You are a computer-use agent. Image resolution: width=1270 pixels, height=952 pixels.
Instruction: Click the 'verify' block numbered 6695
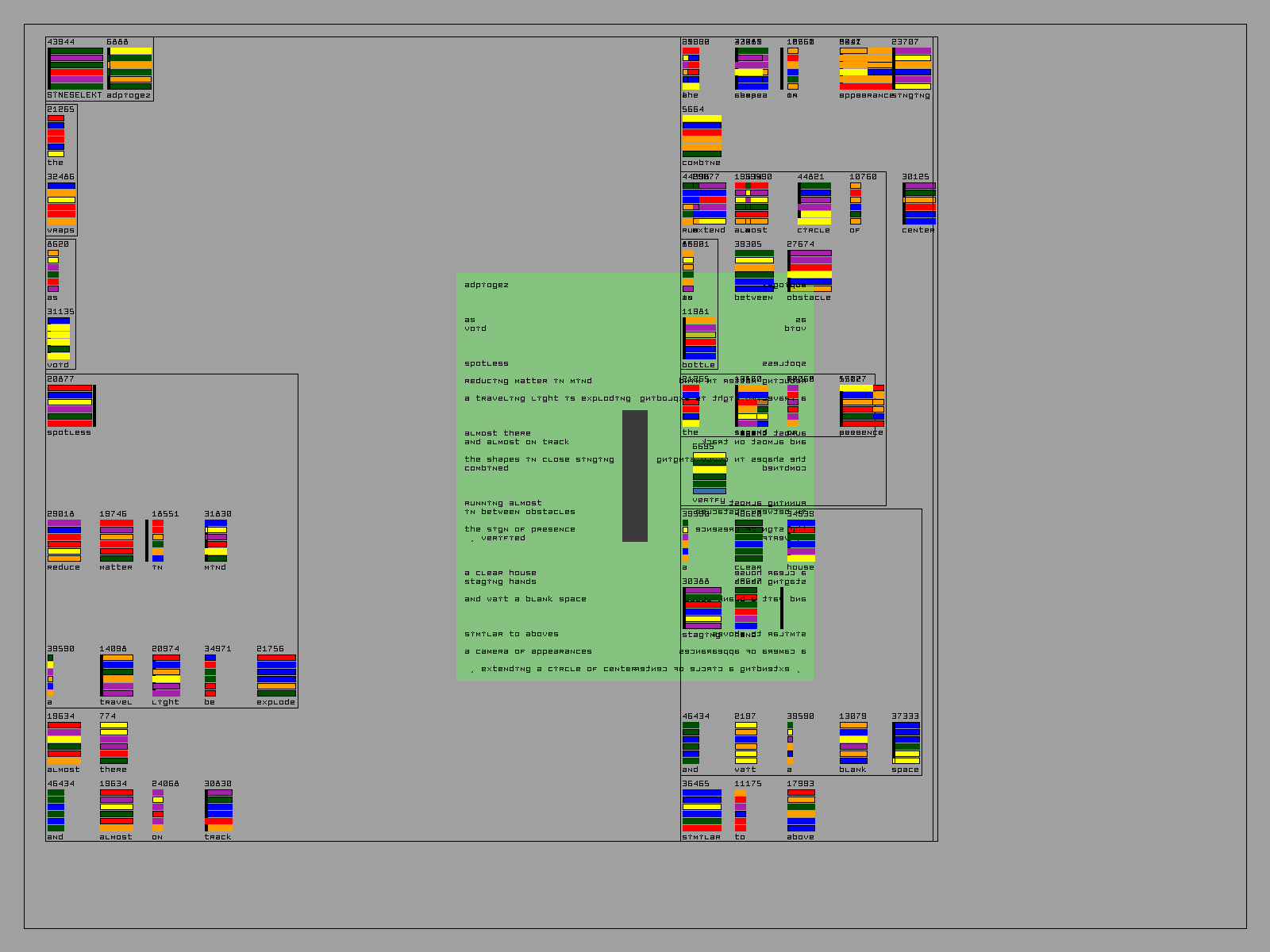[x=709, y=474]
